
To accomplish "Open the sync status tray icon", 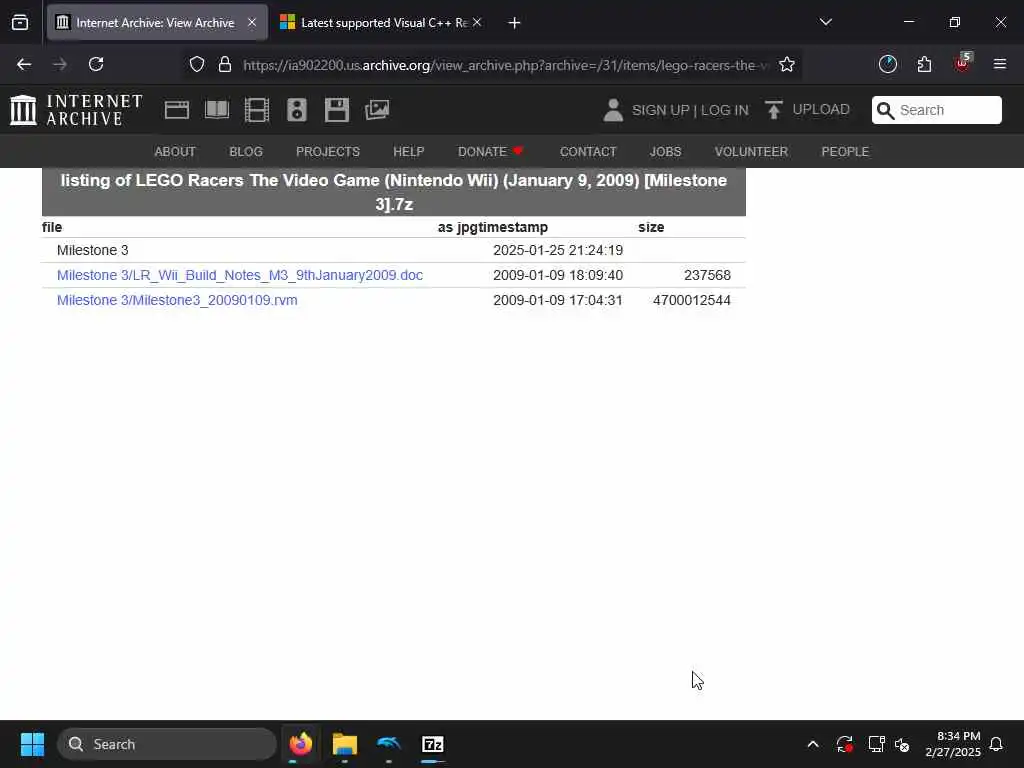I will [844, 744].
